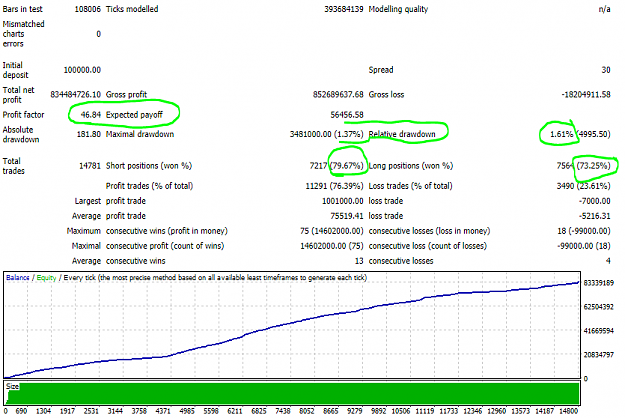Click the x-axis tick label 14800
Screen dimensions: 625x418
click(x=568, y=411)
